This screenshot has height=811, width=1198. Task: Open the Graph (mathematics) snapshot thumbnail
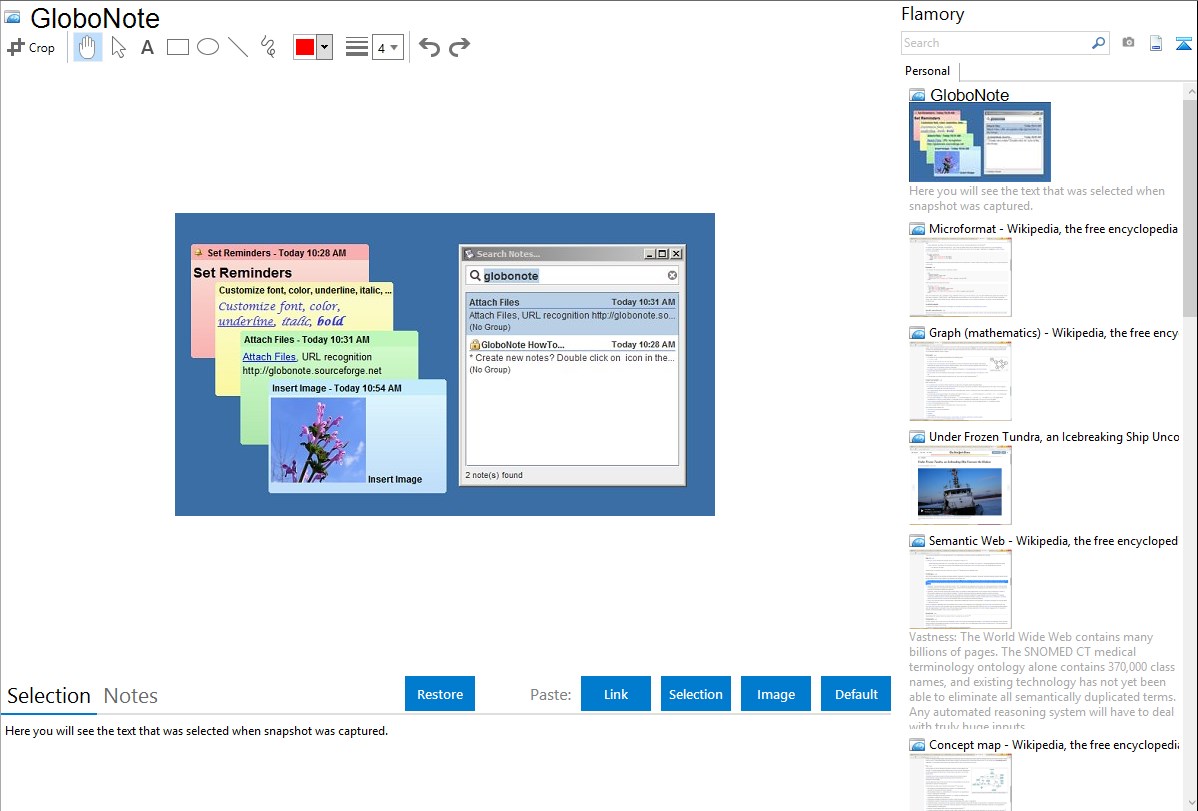click(x=960, y=381)
